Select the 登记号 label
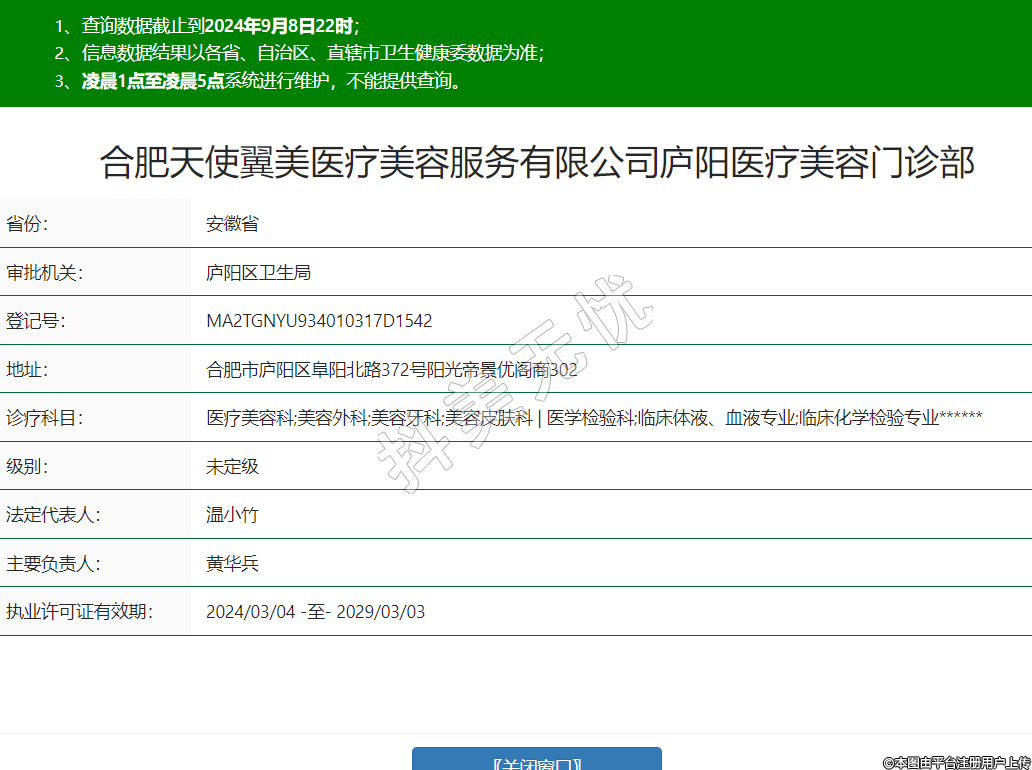The height and width of the screenshot is (770, 1032). (x=35, y=321)
